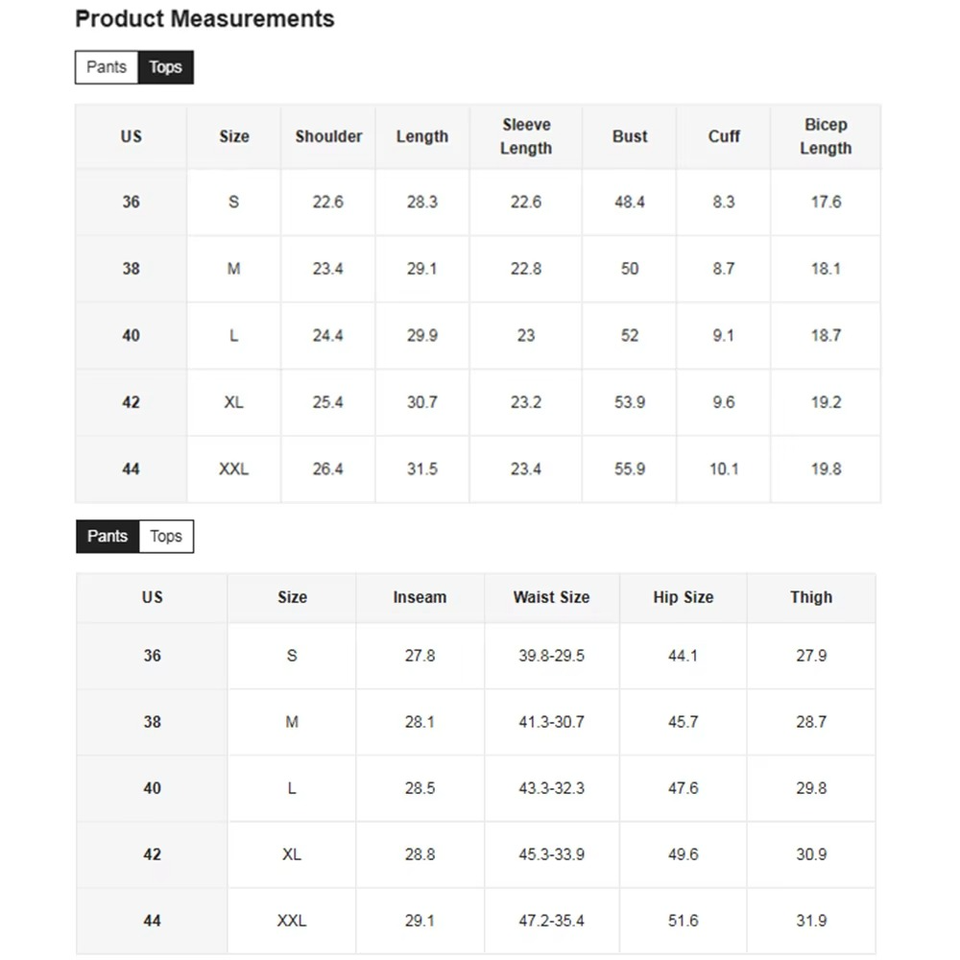Click the Hip Size column header
Viewport: 960px width, 960px height.
coord(683,597)
